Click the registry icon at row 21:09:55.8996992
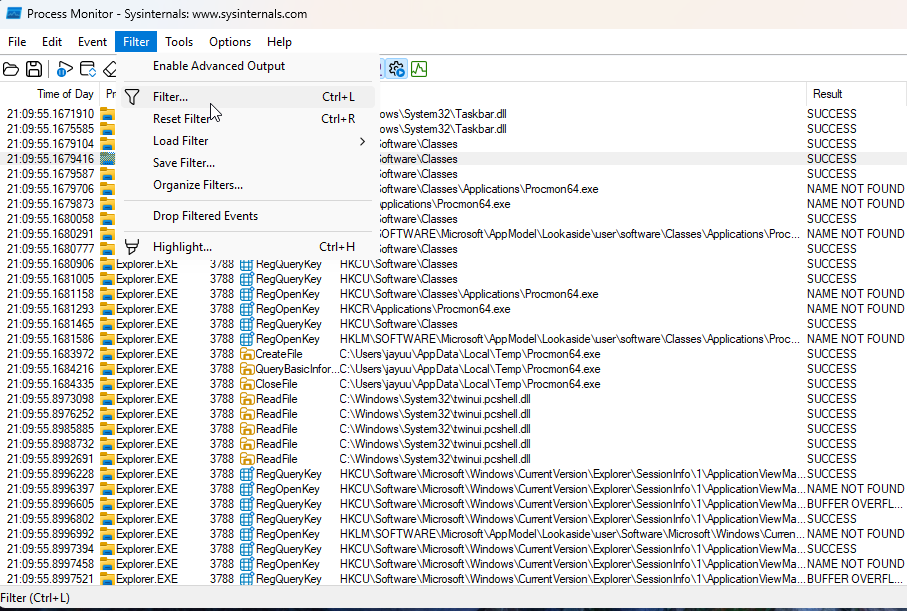The width and height of the screenshot is (907, 611). (247, 534)
